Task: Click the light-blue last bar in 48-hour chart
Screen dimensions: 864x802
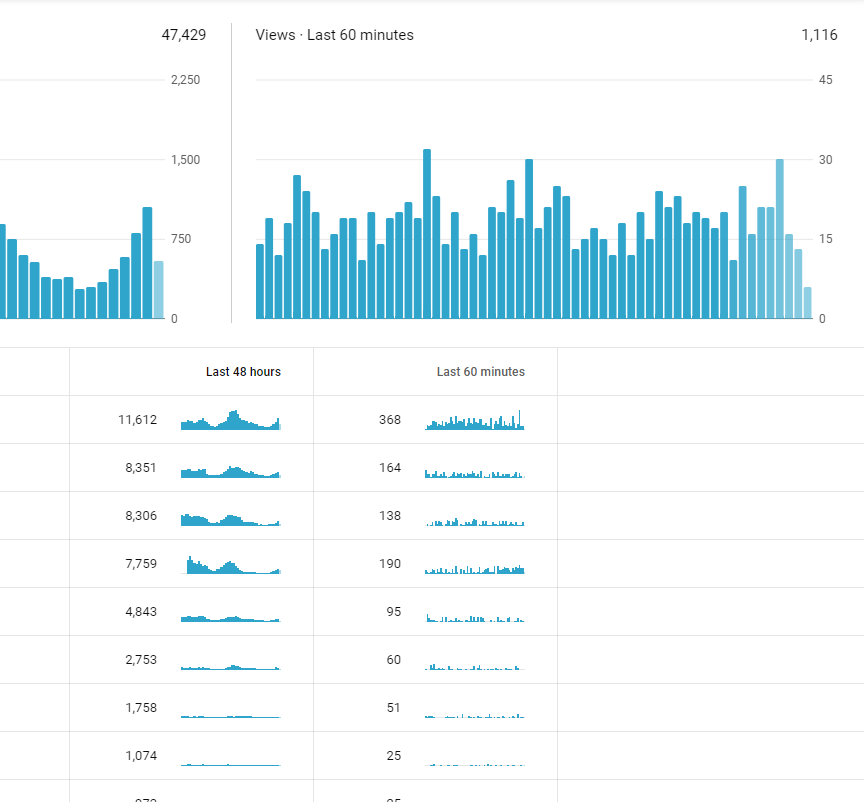Action: (159, 290)
